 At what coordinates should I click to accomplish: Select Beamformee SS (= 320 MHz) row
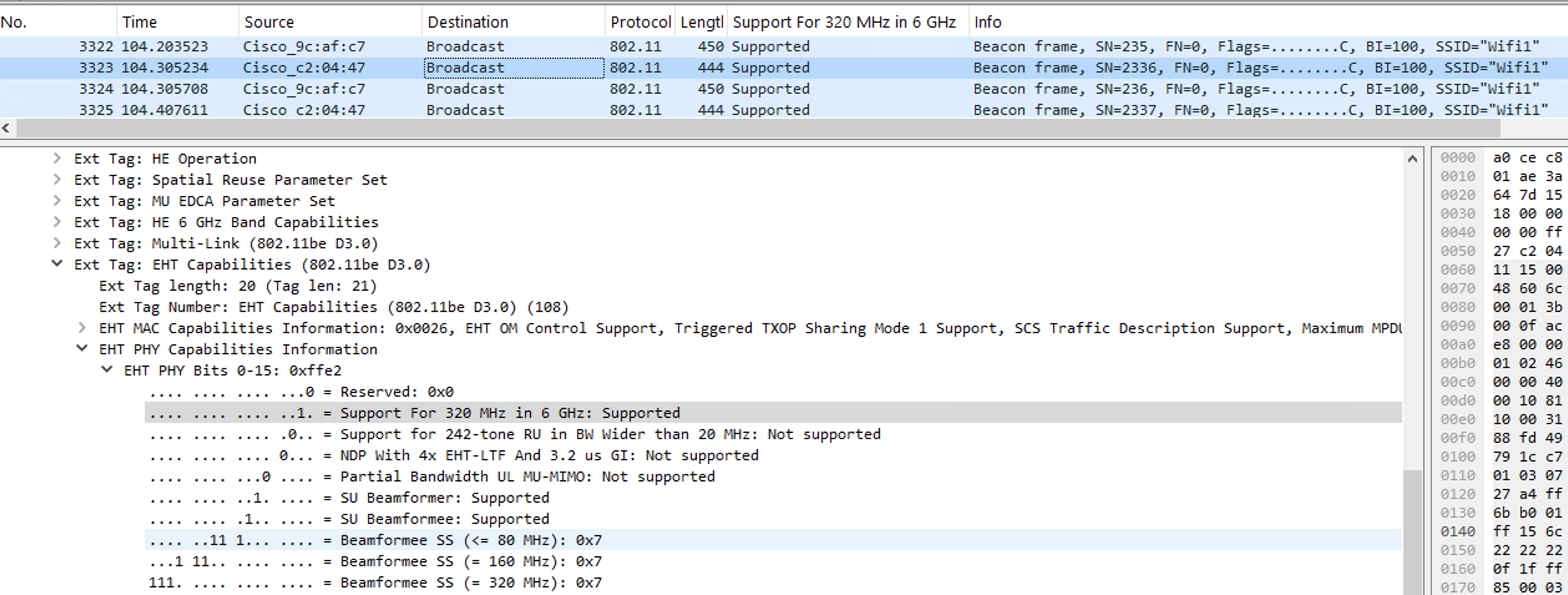pyautogui.click(x=773, y=583)
